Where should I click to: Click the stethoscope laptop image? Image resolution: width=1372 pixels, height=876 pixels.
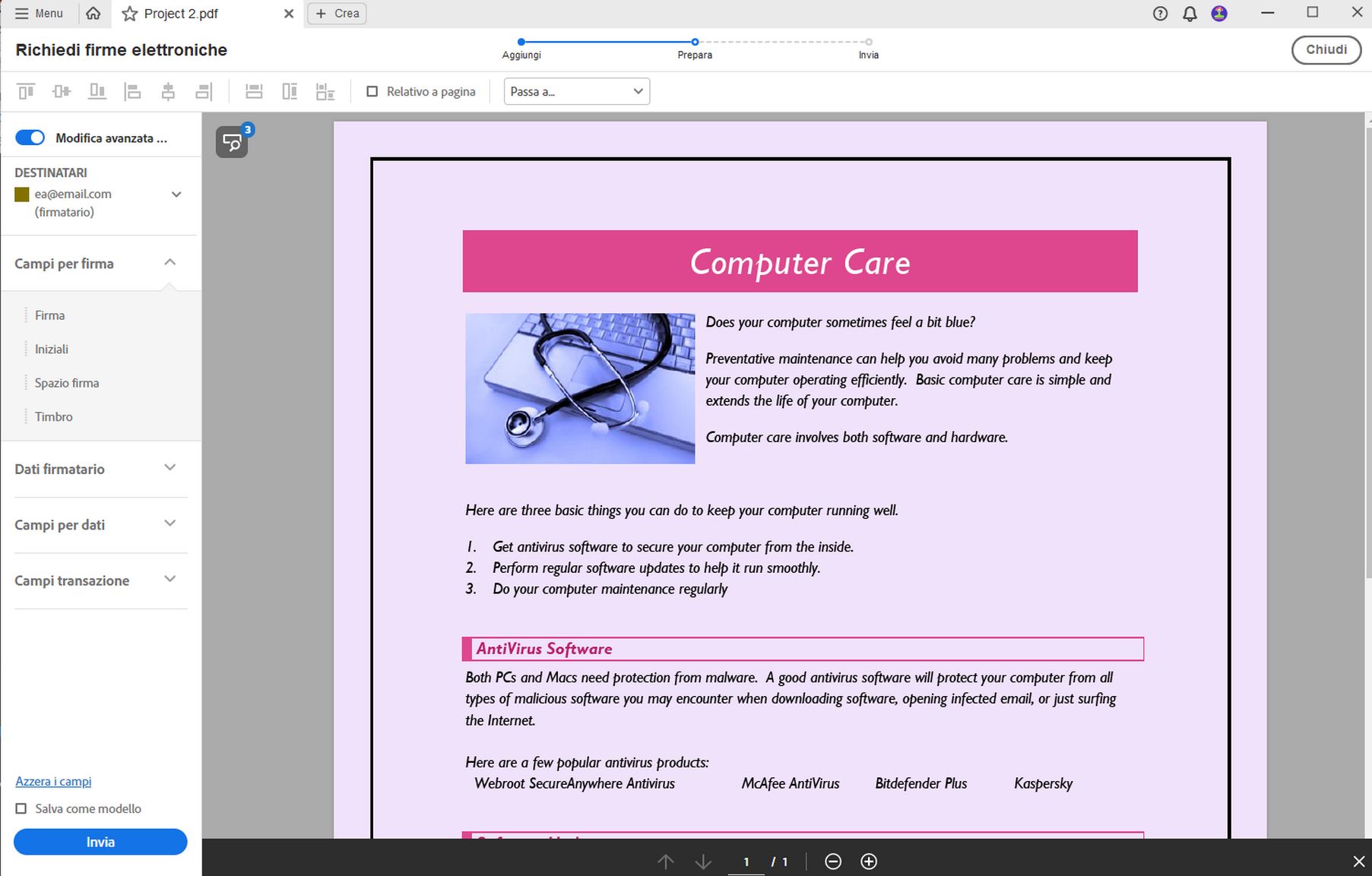tap(580, 388)
